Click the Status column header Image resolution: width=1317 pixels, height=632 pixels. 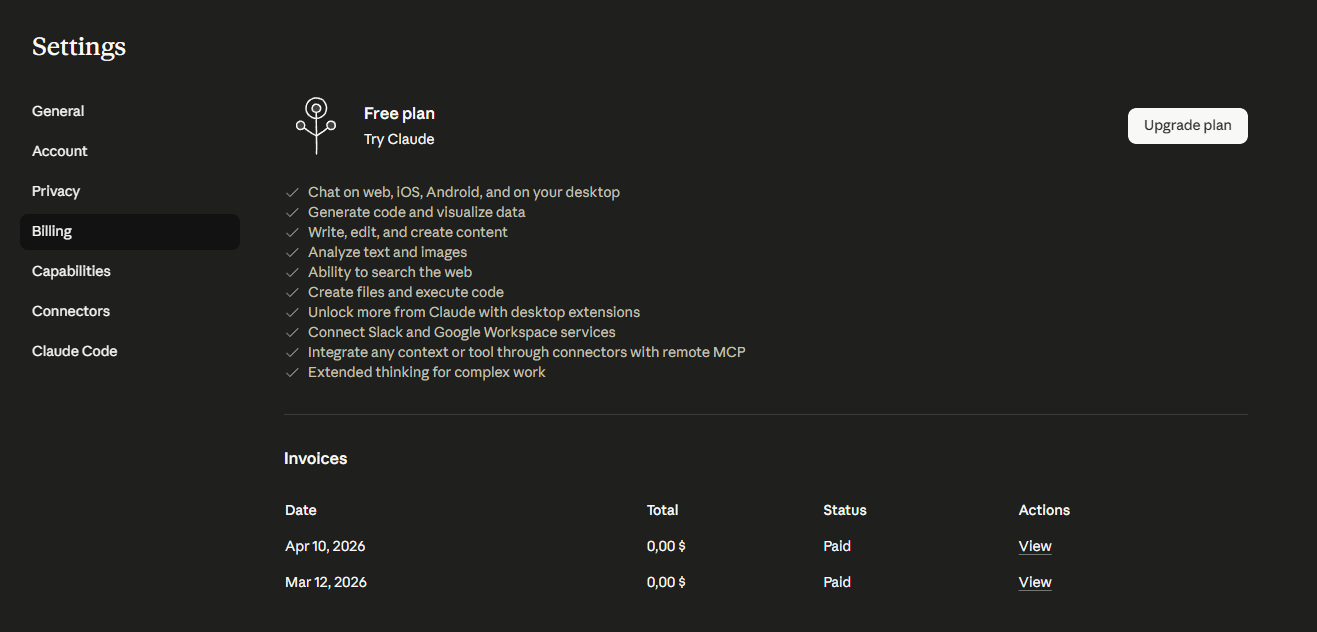pos(845,510)
